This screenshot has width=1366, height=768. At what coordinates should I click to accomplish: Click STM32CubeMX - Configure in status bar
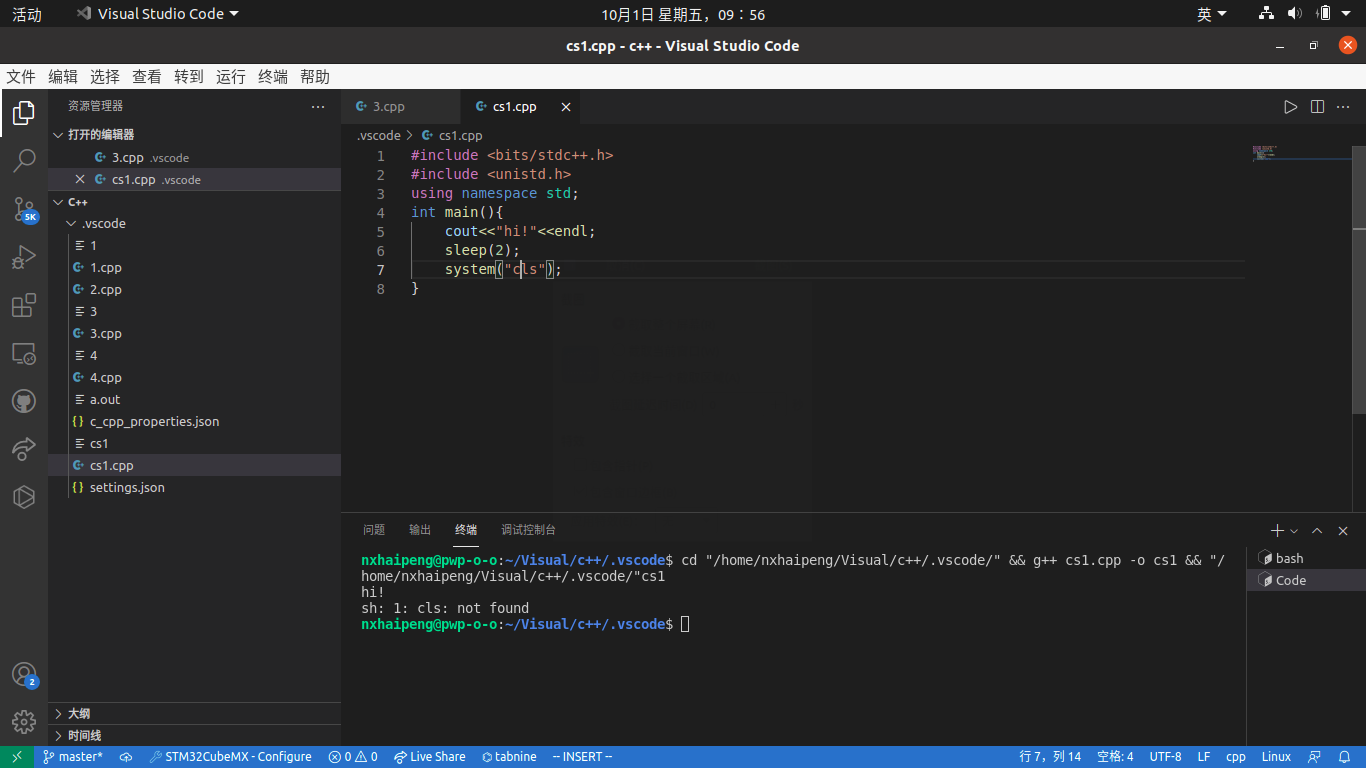230,757
